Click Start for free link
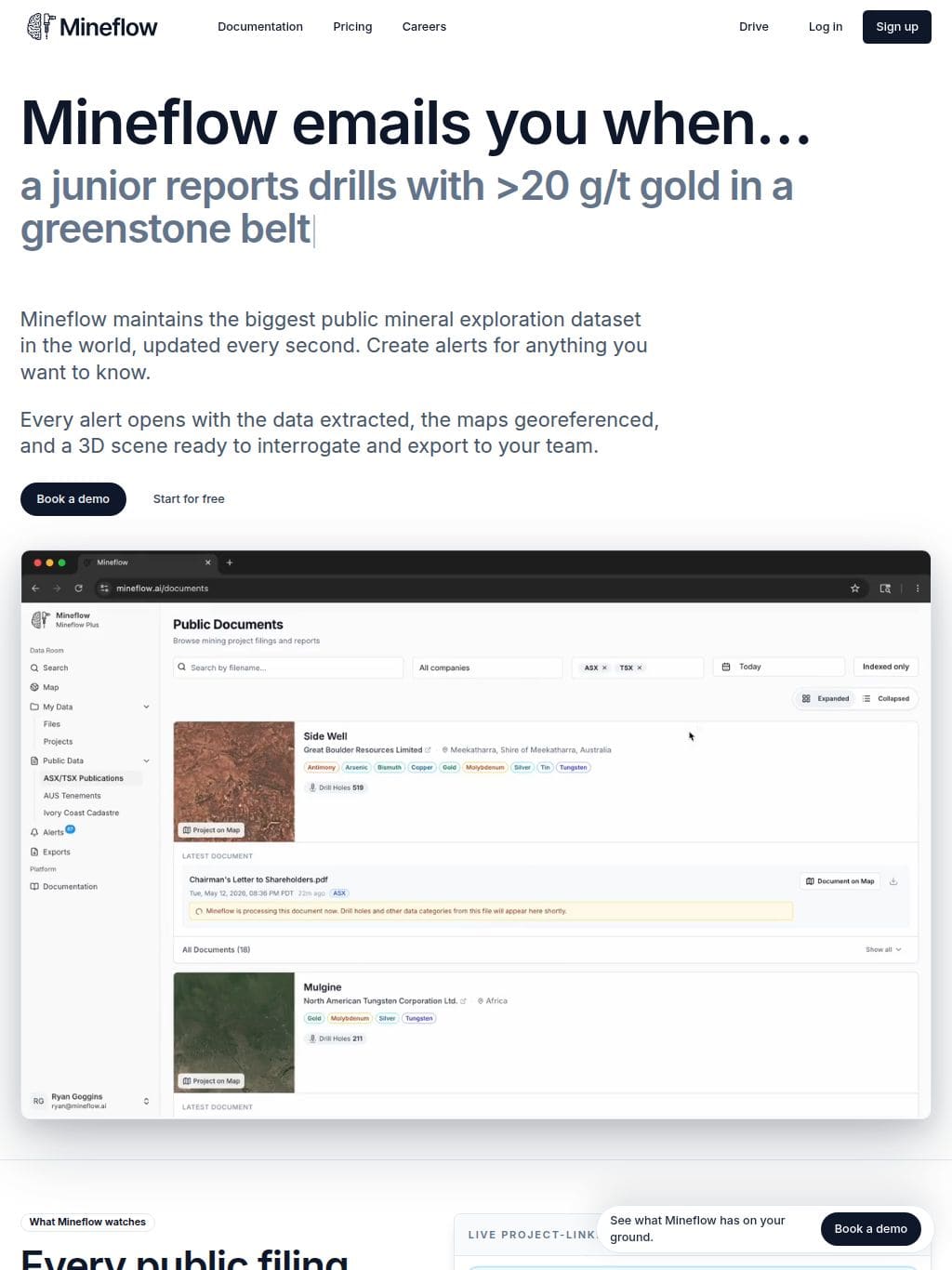The height and width of the screenshot is (1270, 952). (189, 499)
